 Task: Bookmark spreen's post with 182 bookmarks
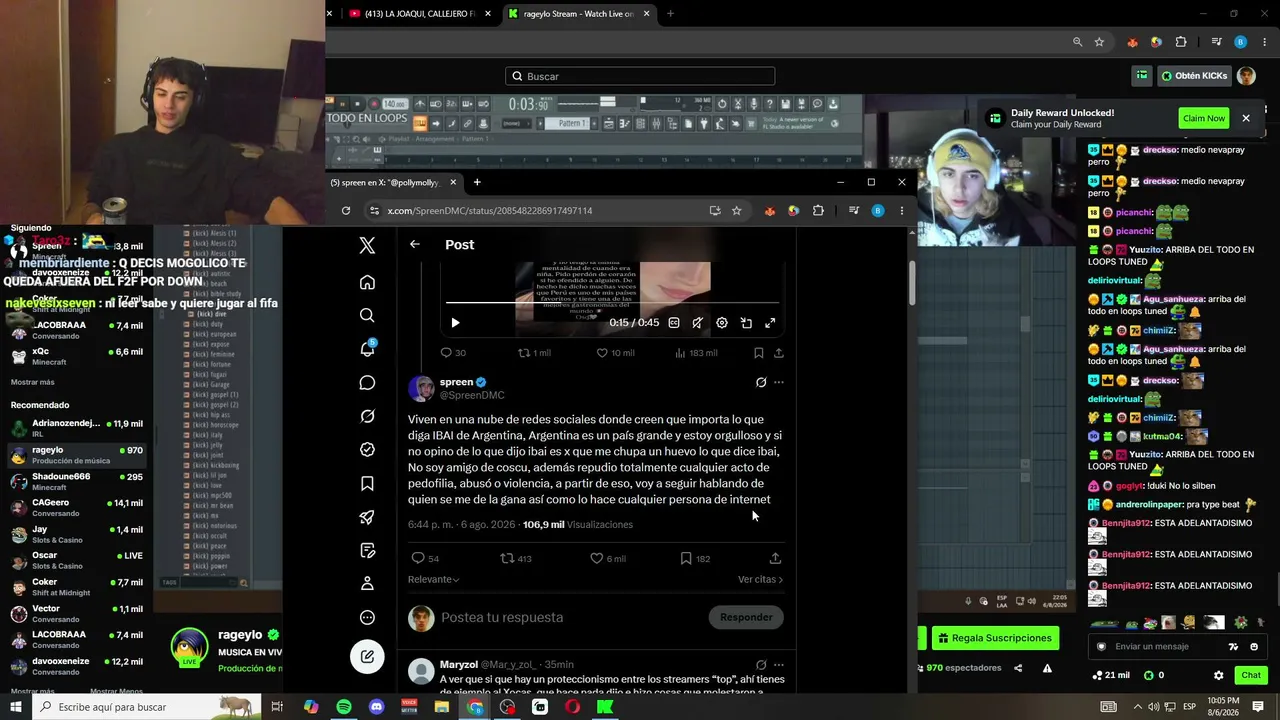(695, 558)
